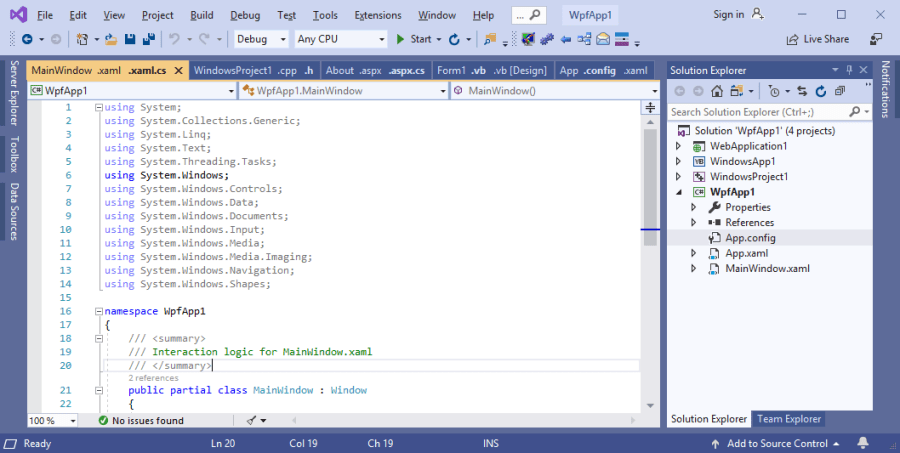900x453 pixels.
Task: Collapse the using directives code region
Action: click(97, 107)
